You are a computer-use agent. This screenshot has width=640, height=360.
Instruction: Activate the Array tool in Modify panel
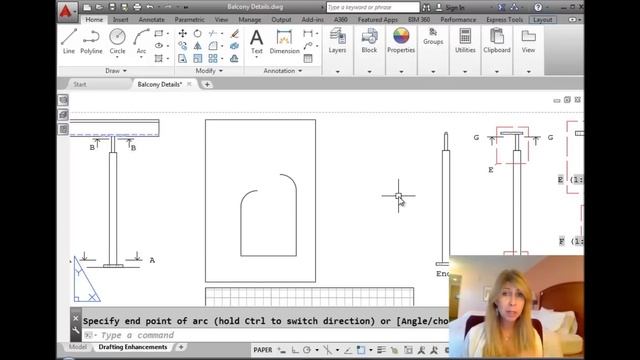coord(213,58)
